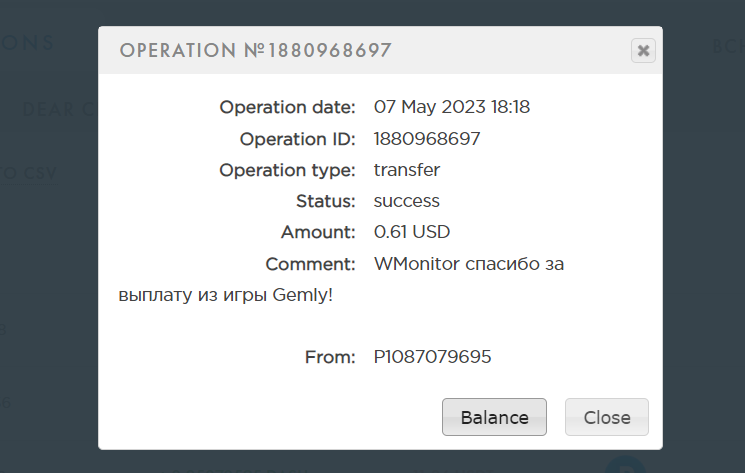The width and height of the screenshot is (745, 473).
Task: Click the operation date value 07 May 2023
Action: [x=451, y=107]
